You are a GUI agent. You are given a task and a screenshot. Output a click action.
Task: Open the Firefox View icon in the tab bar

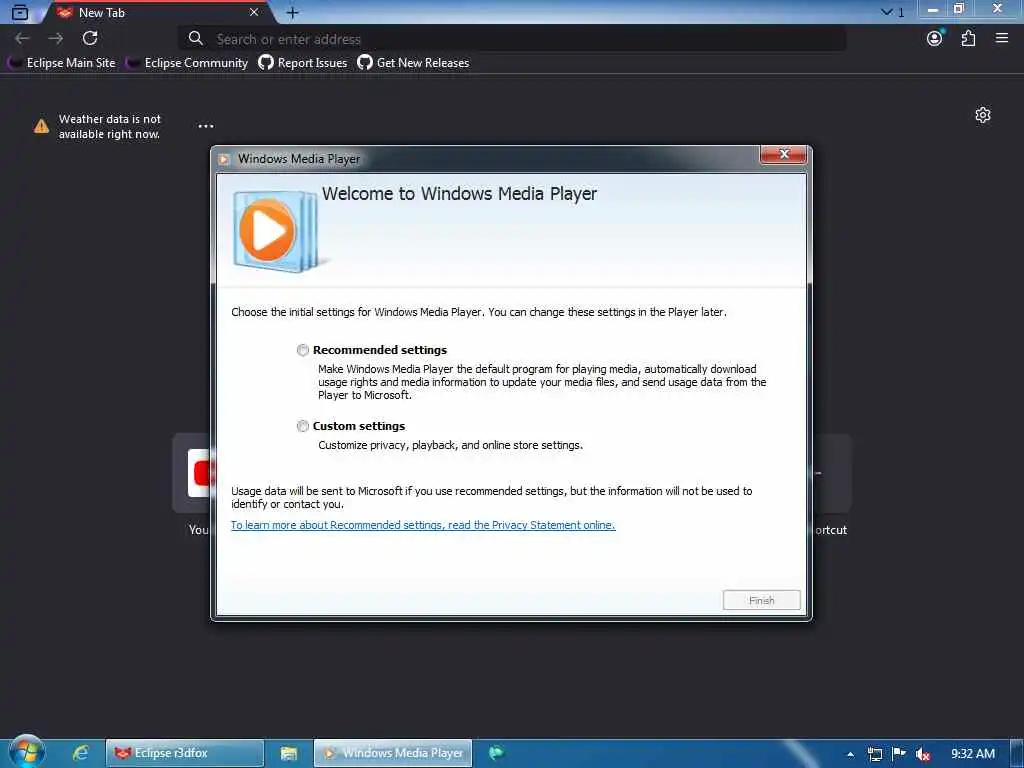click(20, 12)
